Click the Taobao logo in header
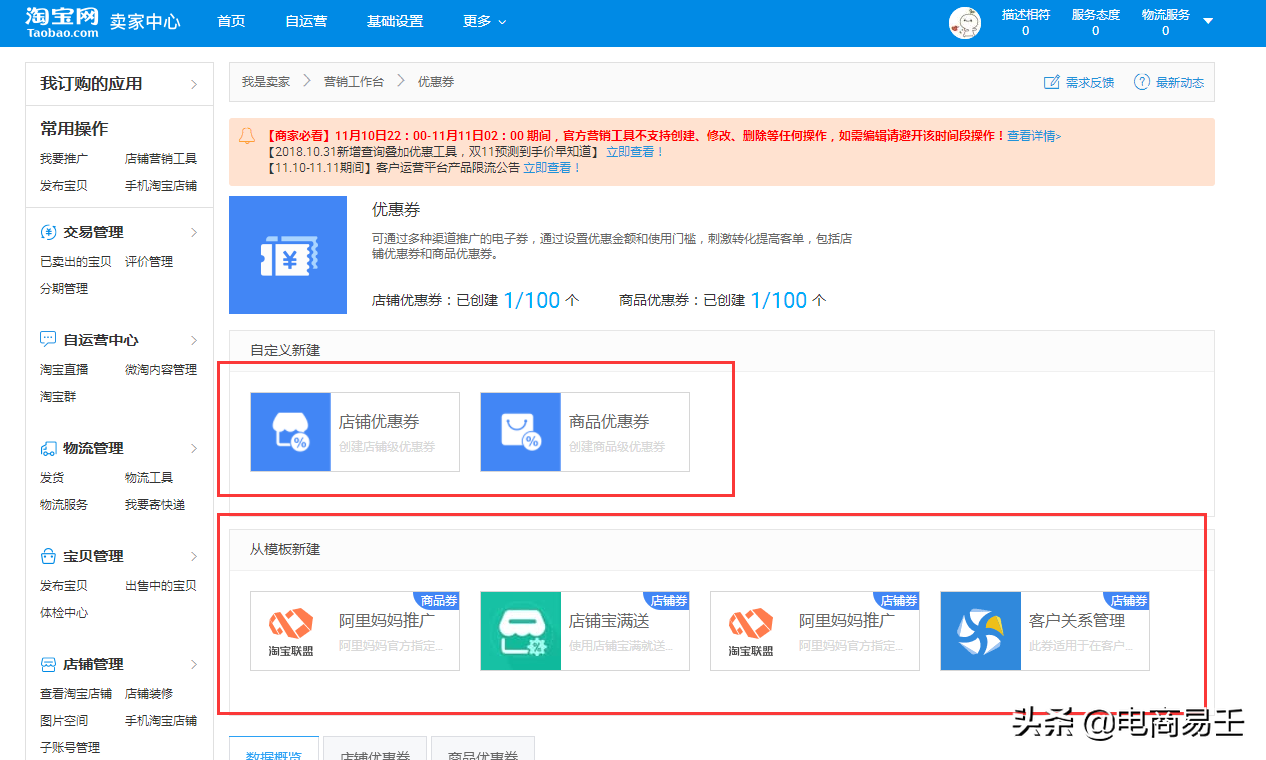The width and height of the screenshot is (1266, 760). click(x=62, y=22)
